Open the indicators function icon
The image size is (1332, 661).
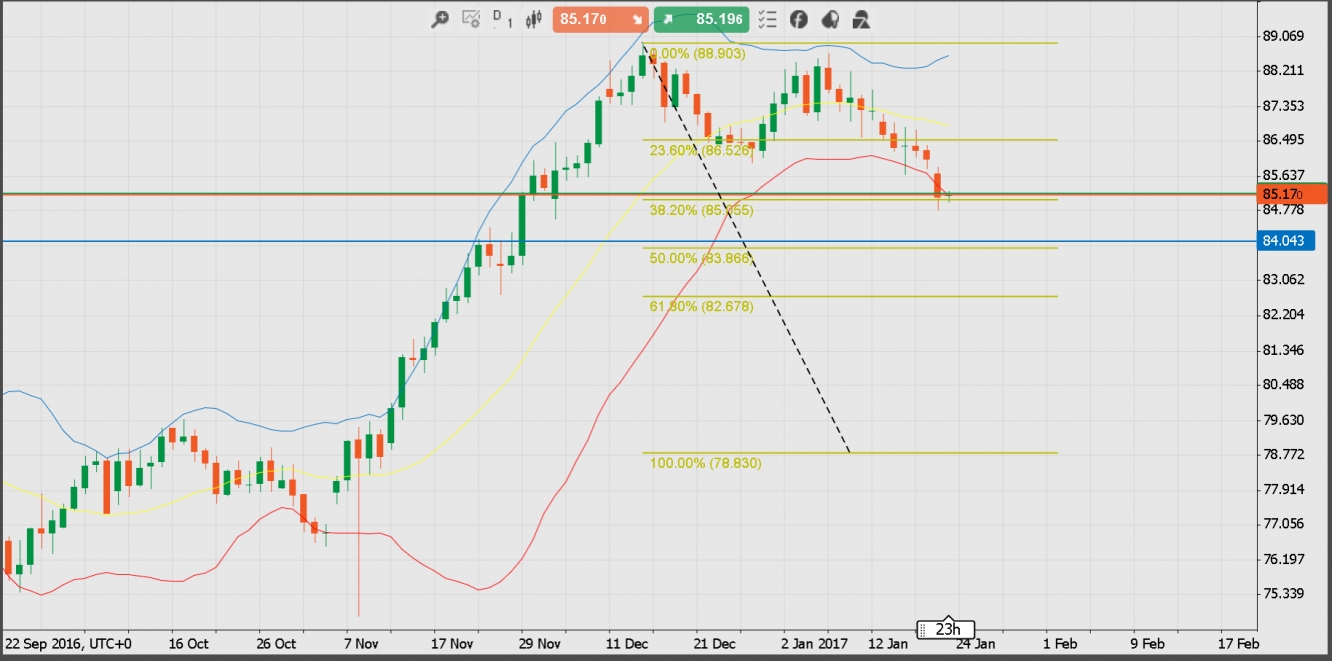(799, 19)
